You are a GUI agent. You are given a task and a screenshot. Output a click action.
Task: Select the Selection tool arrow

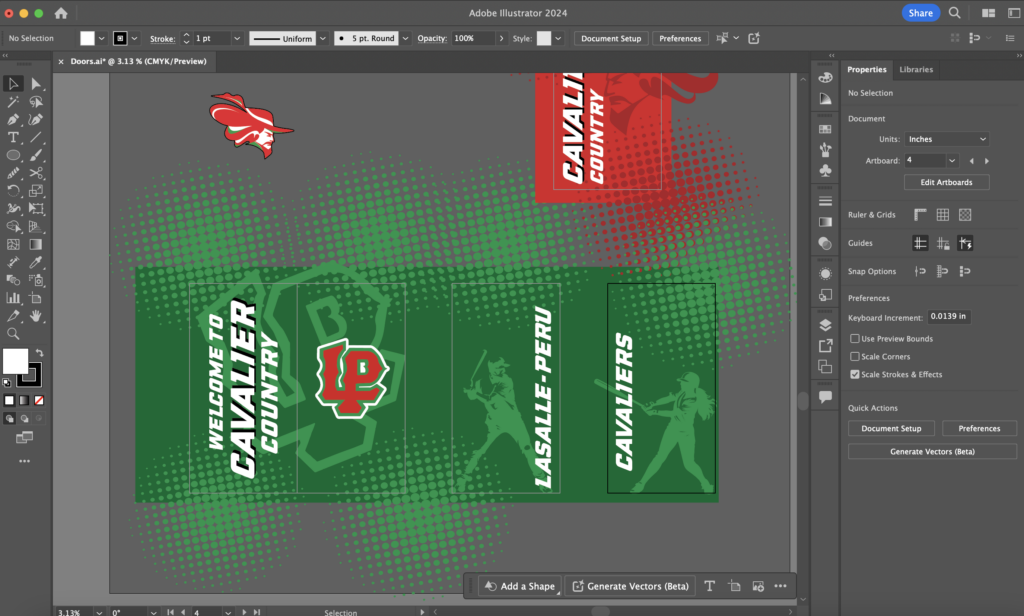13,84
